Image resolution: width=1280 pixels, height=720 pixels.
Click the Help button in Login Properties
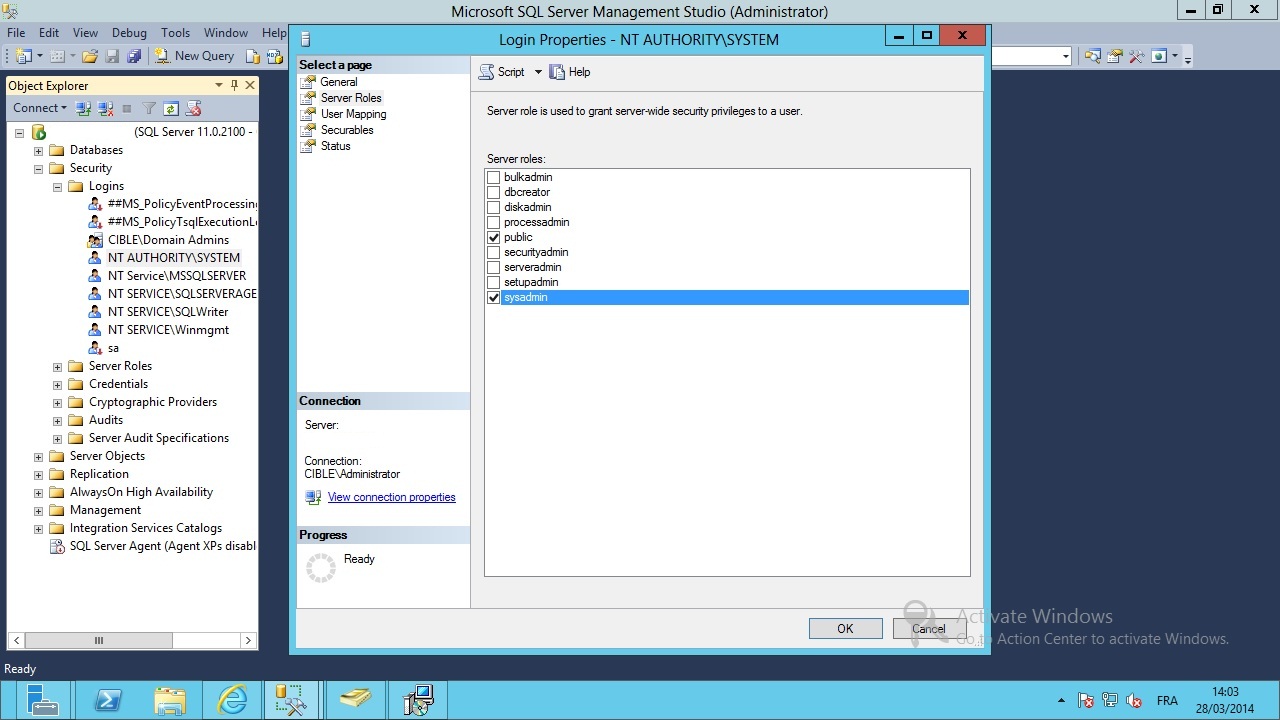tap(570, 72)
